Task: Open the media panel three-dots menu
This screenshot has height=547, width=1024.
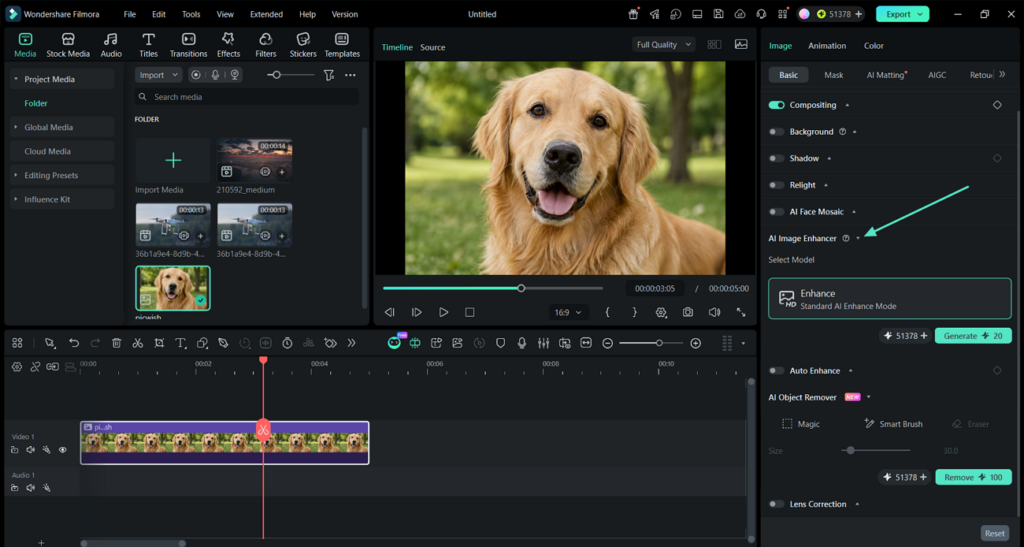Action: pos(351,75)
